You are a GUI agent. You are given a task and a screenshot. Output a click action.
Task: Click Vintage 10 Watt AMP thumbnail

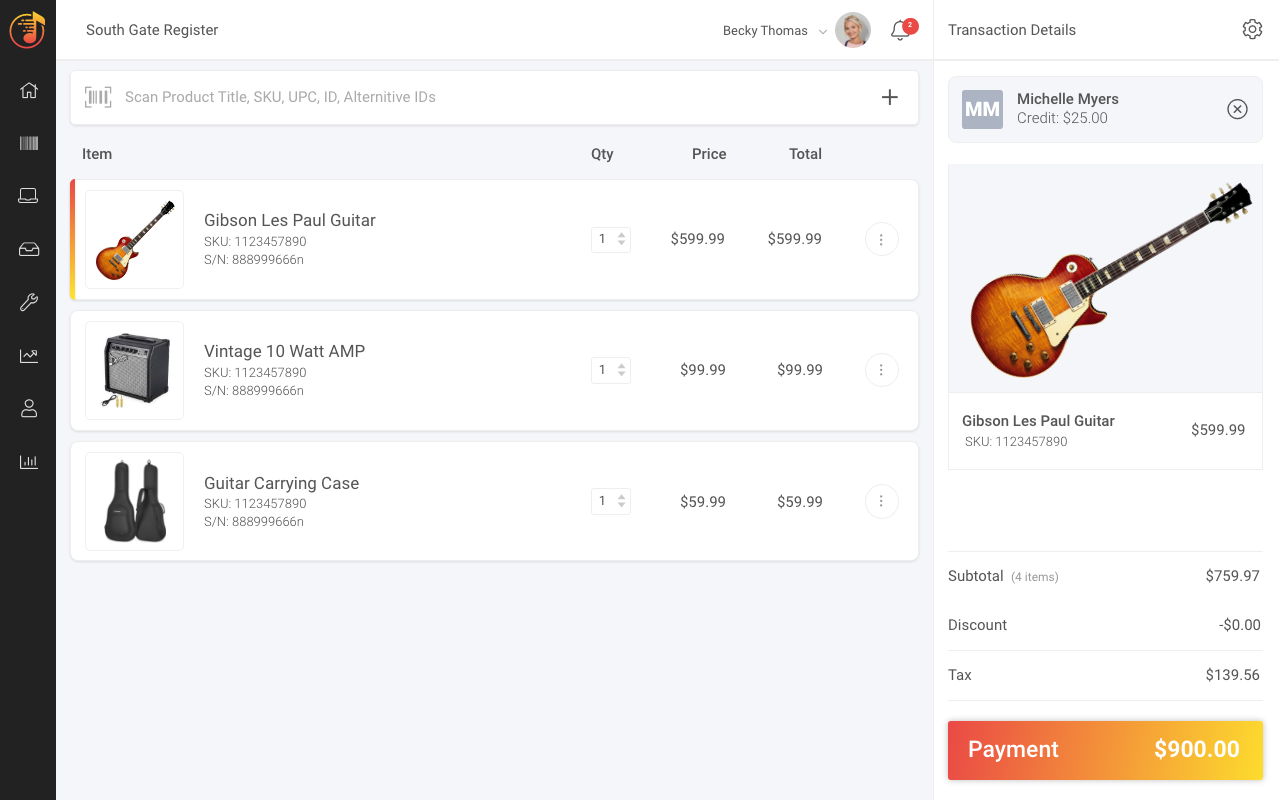pos(134,370)
